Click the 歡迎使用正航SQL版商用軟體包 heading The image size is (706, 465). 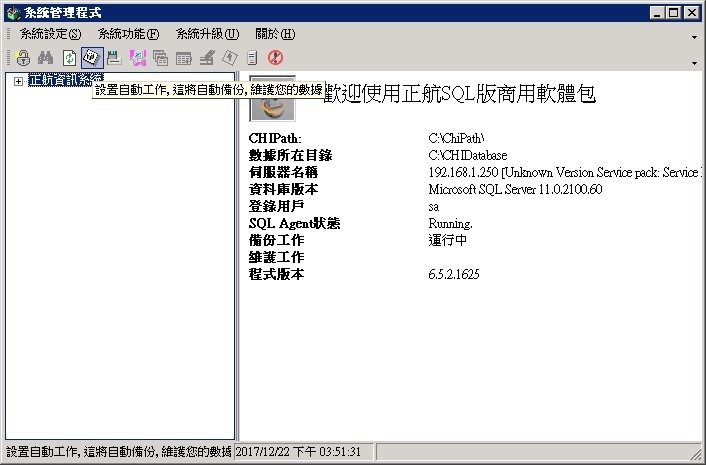(460, 94)
